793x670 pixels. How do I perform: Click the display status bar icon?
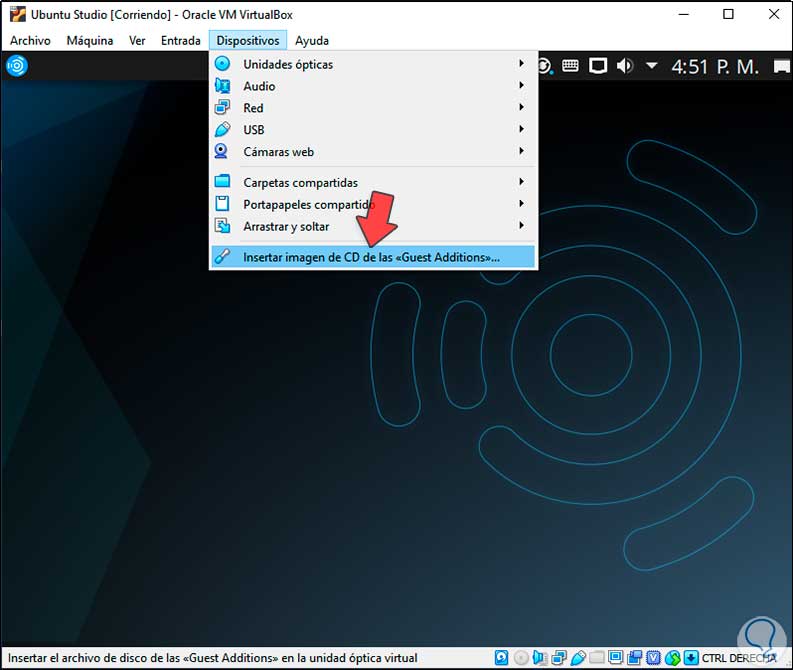pyautogui.click(x=615, y=657)
